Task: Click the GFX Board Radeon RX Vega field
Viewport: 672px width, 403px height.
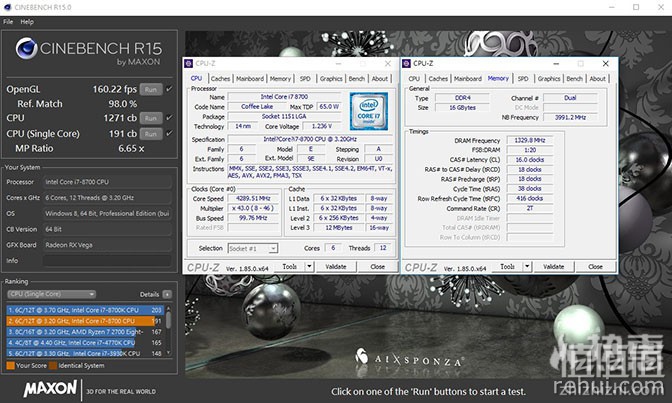Action: tap(107, 245)
